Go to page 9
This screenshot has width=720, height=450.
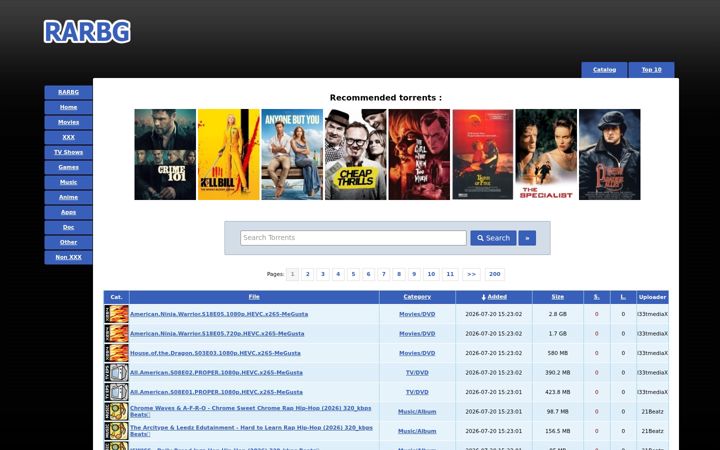click(414, 274)
